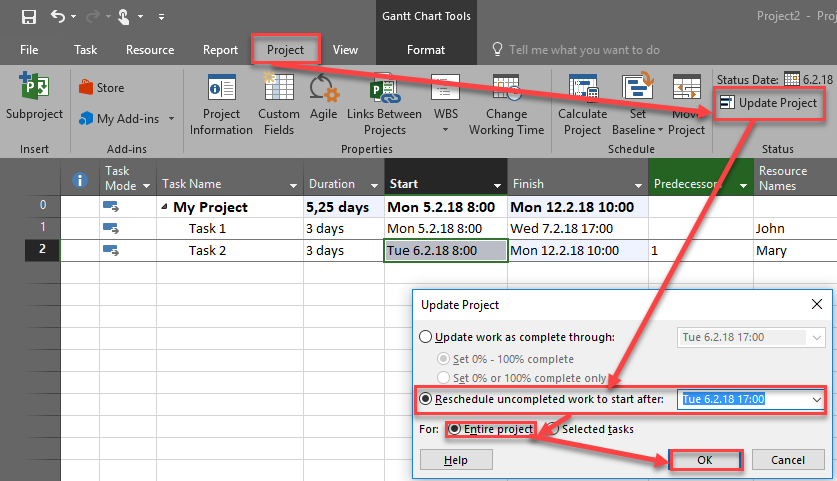Switch to the Project ribbon tab

(x=285, y=49)
